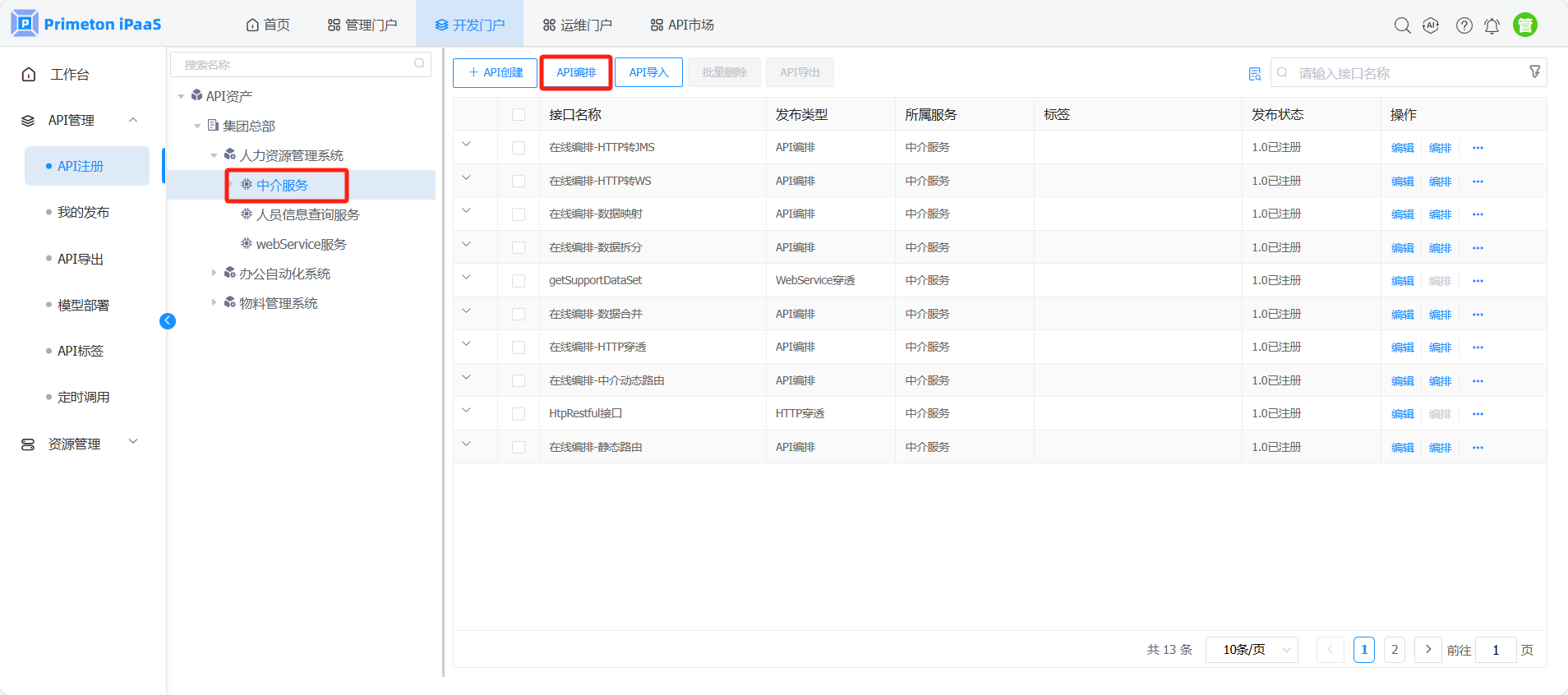1568x695 pixels.
Task: Expand the 办公自动化系统 tree node
Action: (x=214, y=274)
